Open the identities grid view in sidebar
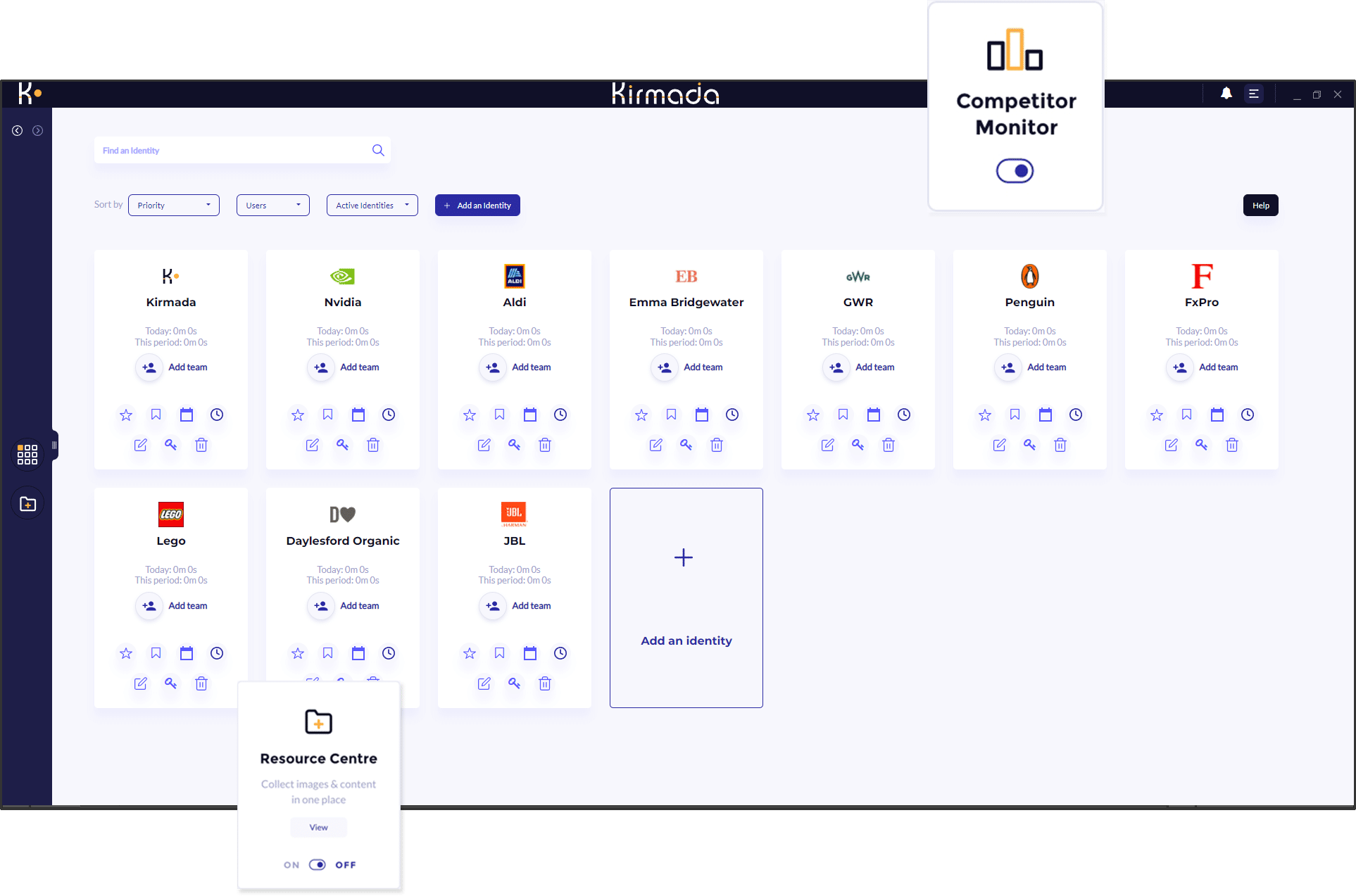The image size is (1356, 896). tap(27, 454)
